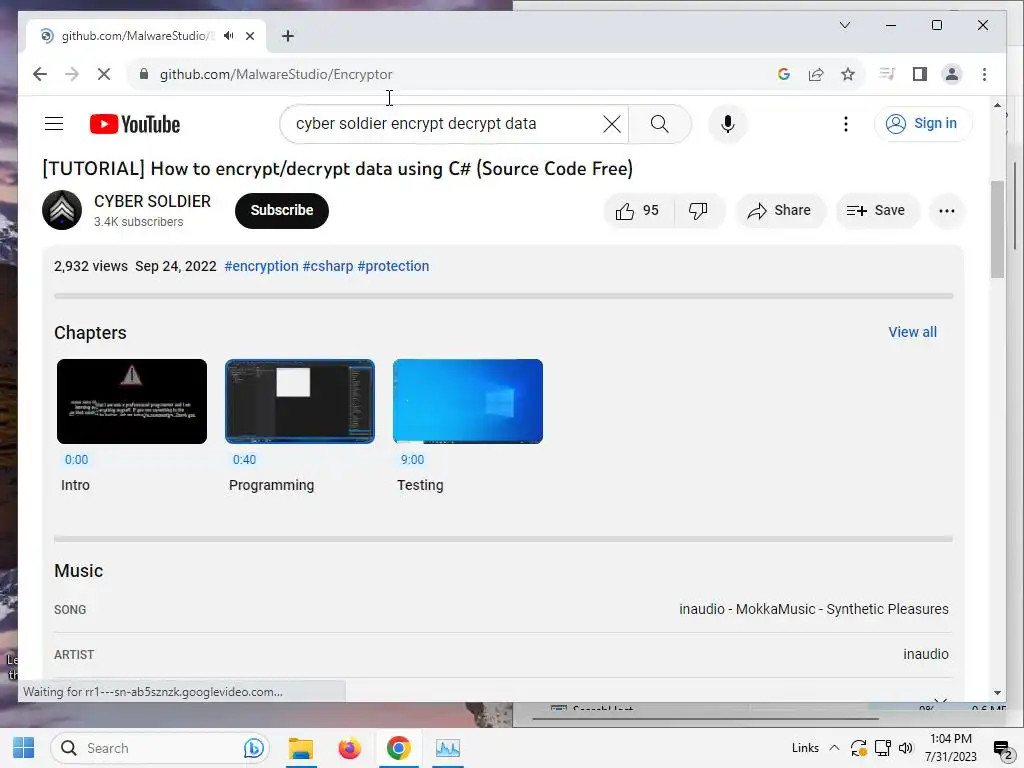The width and height of the screenshot is (1024, 768).
Task: Clear the YouTube search query with X
Action: tap(611, 124)
